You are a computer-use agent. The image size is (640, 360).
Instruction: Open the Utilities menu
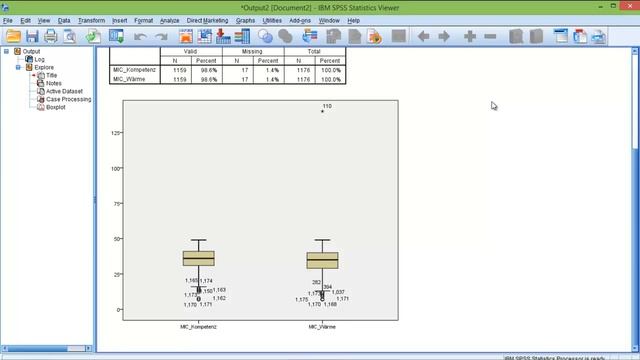(x=272, y=20)
